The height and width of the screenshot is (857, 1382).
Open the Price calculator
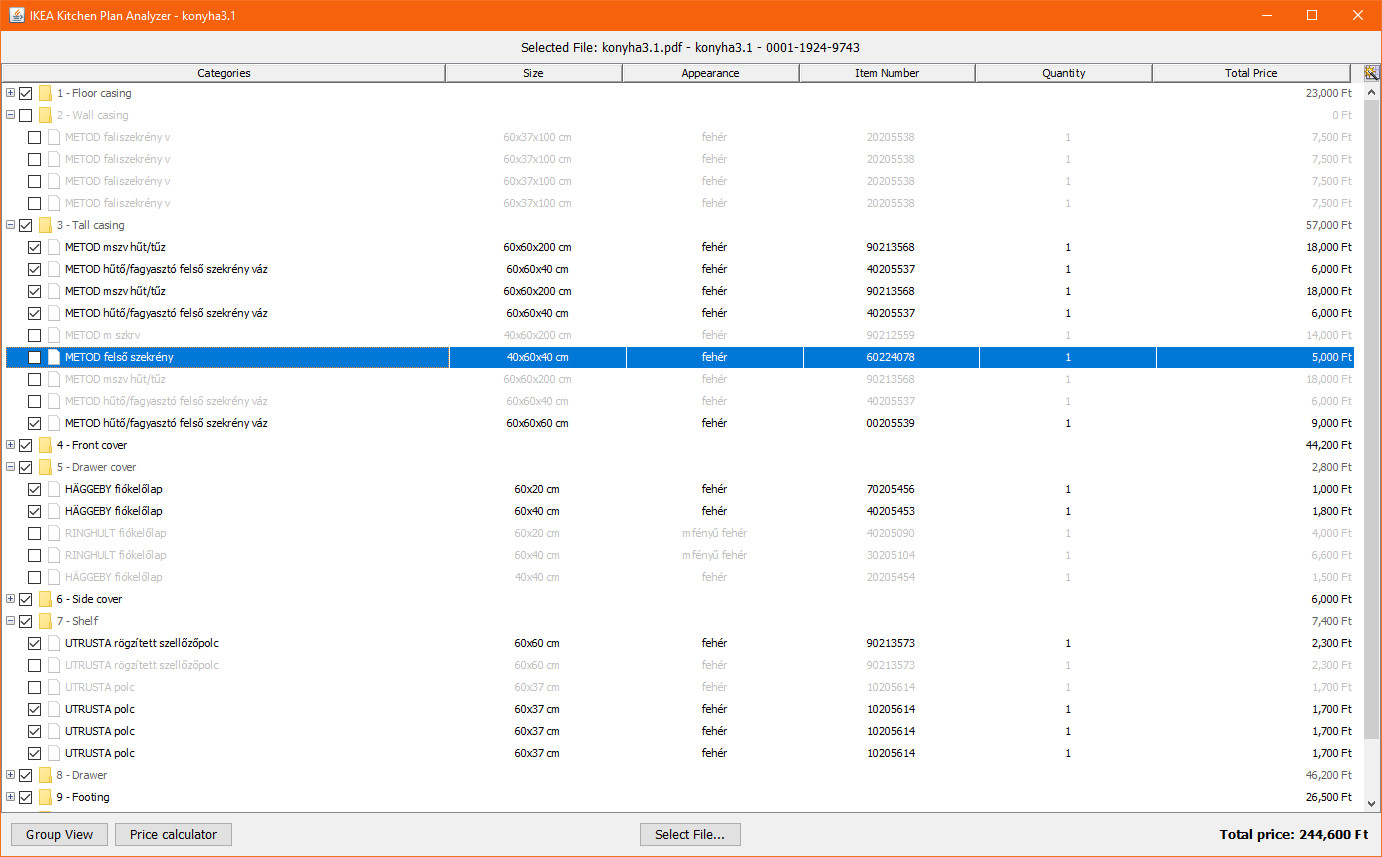(173, 834)
